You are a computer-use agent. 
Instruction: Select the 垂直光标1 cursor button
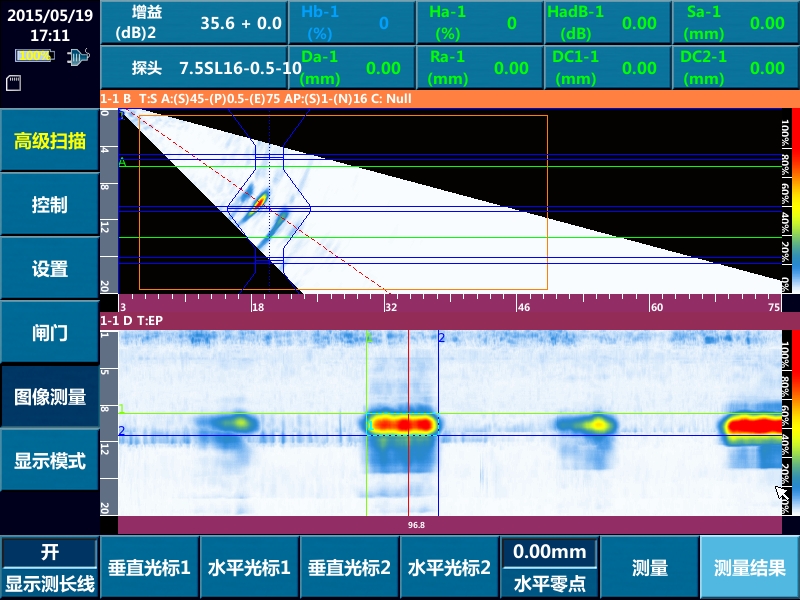pyautogui.click(x=149, y=568)
